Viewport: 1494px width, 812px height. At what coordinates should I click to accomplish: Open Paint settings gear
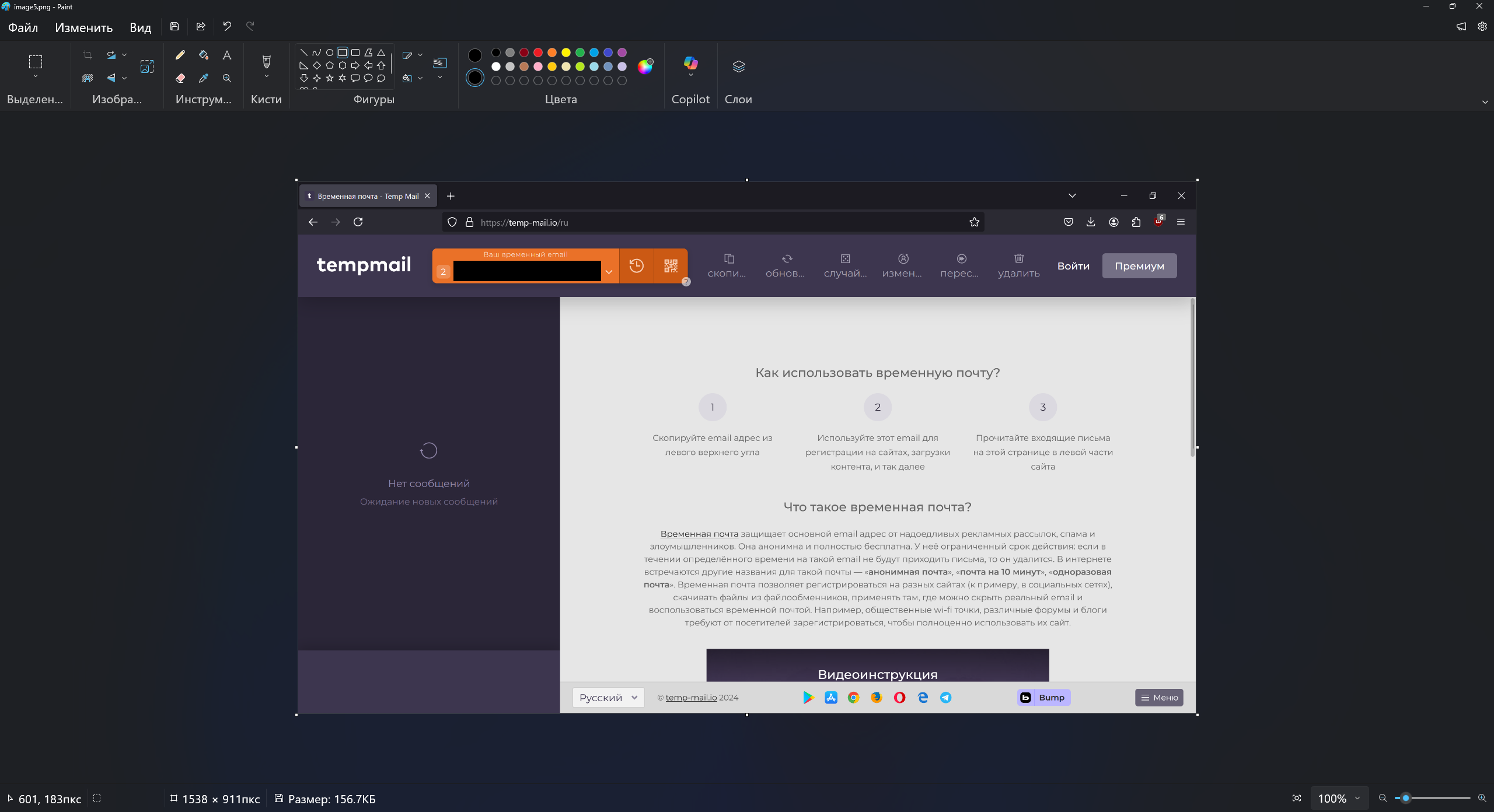pyautogui.click(x=1482, y=26)
